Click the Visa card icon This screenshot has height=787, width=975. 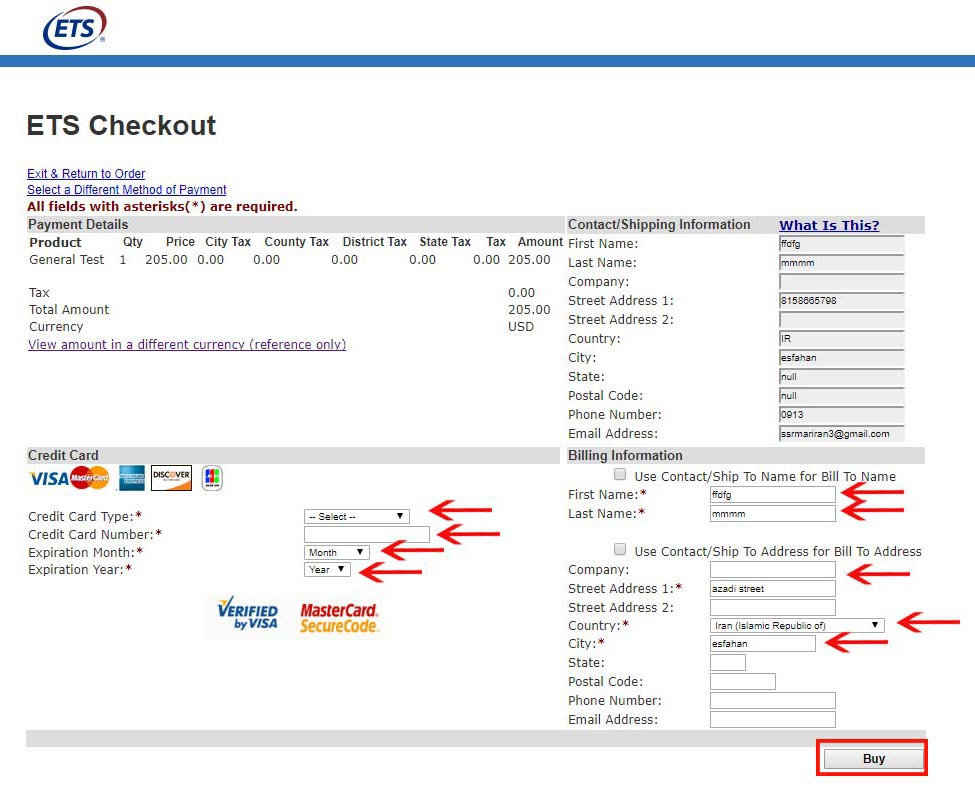(49, 479)
